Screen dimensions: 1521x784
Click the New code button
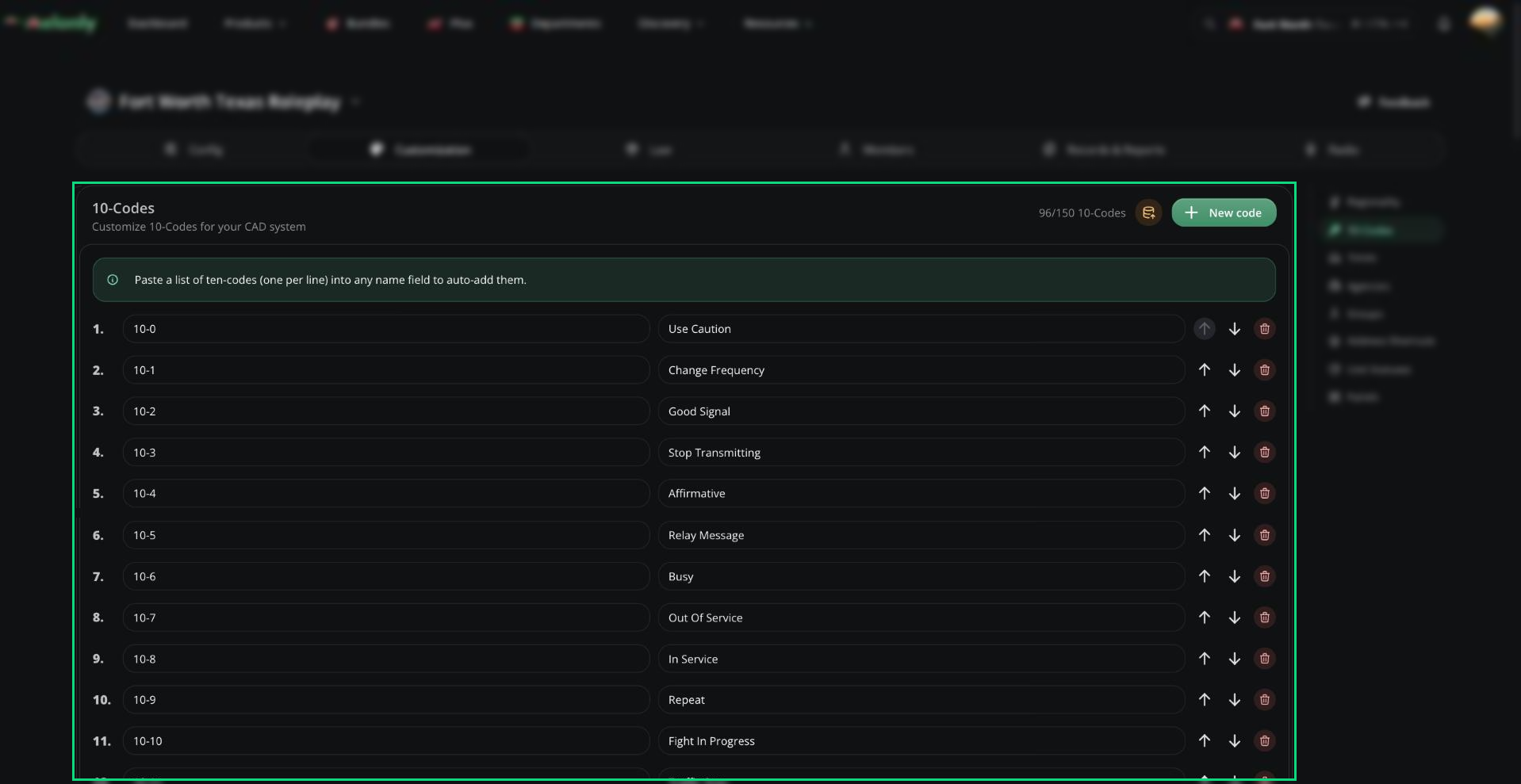(1224, 212)
